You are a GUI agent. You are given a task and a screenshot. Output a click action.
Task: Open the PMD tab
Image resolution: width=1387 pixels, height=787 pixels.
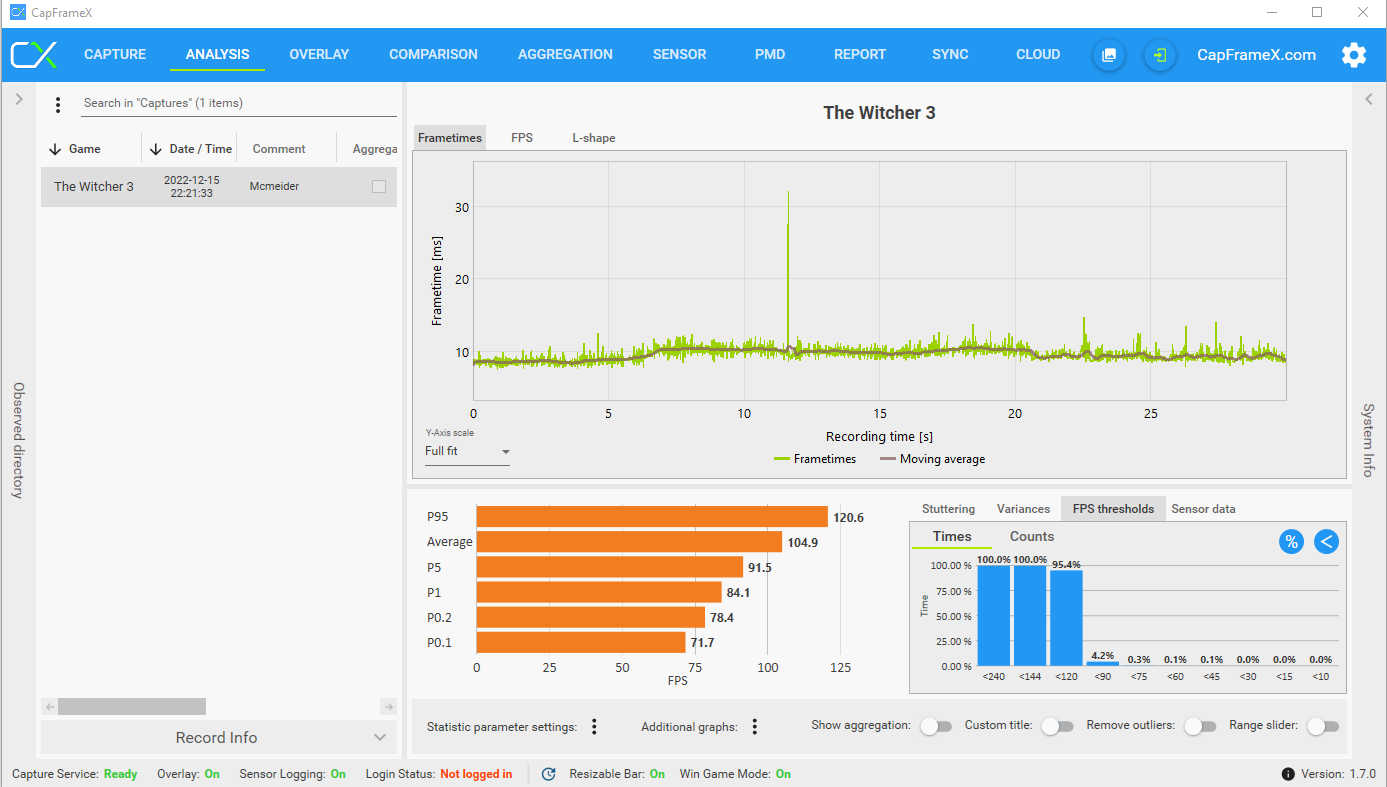pyautogui.click(x=770, y=55)
